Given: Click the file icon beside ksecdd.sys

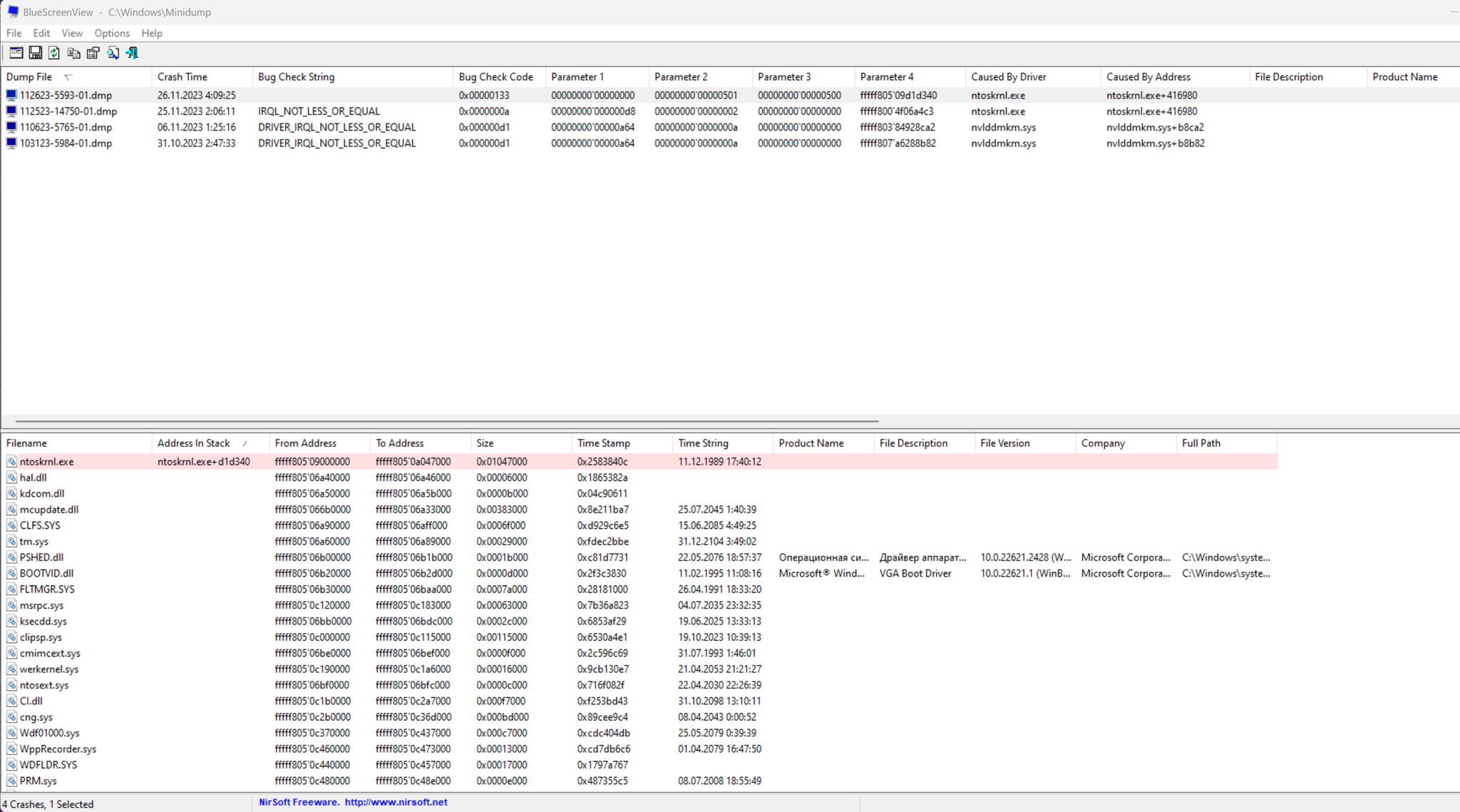Looking at the screenshot, I should coord(11,622).
